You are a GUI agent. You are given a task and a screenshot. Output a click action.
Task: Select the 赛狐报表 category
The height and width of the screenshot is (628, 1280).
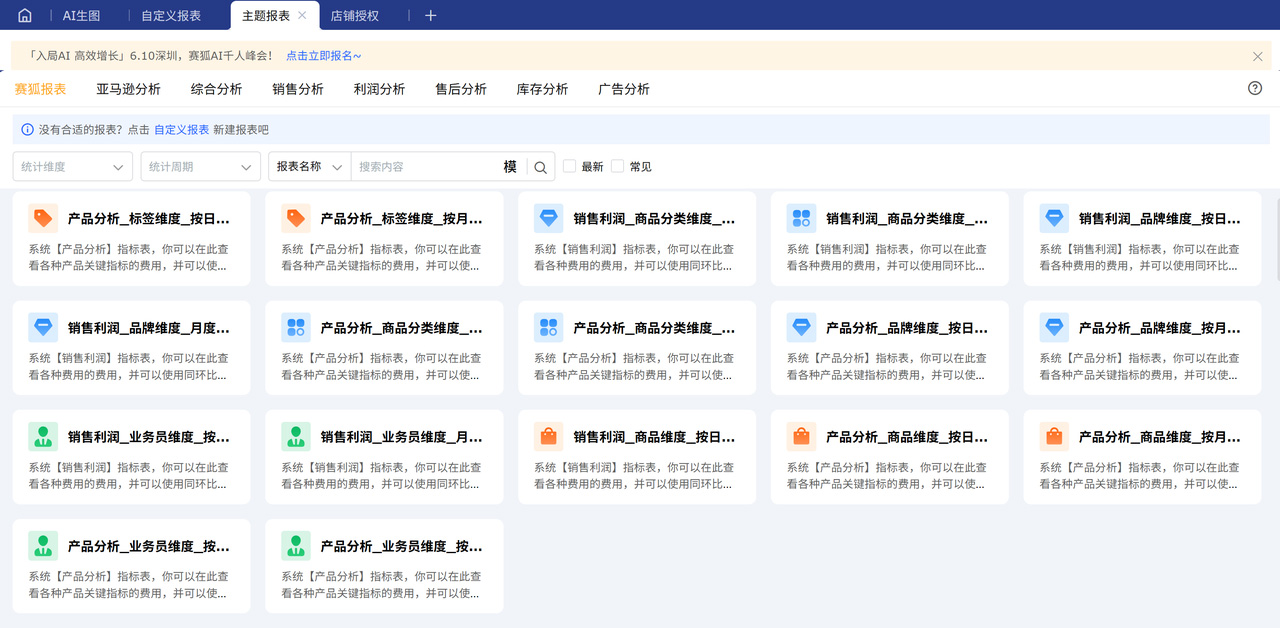point(40,89)
